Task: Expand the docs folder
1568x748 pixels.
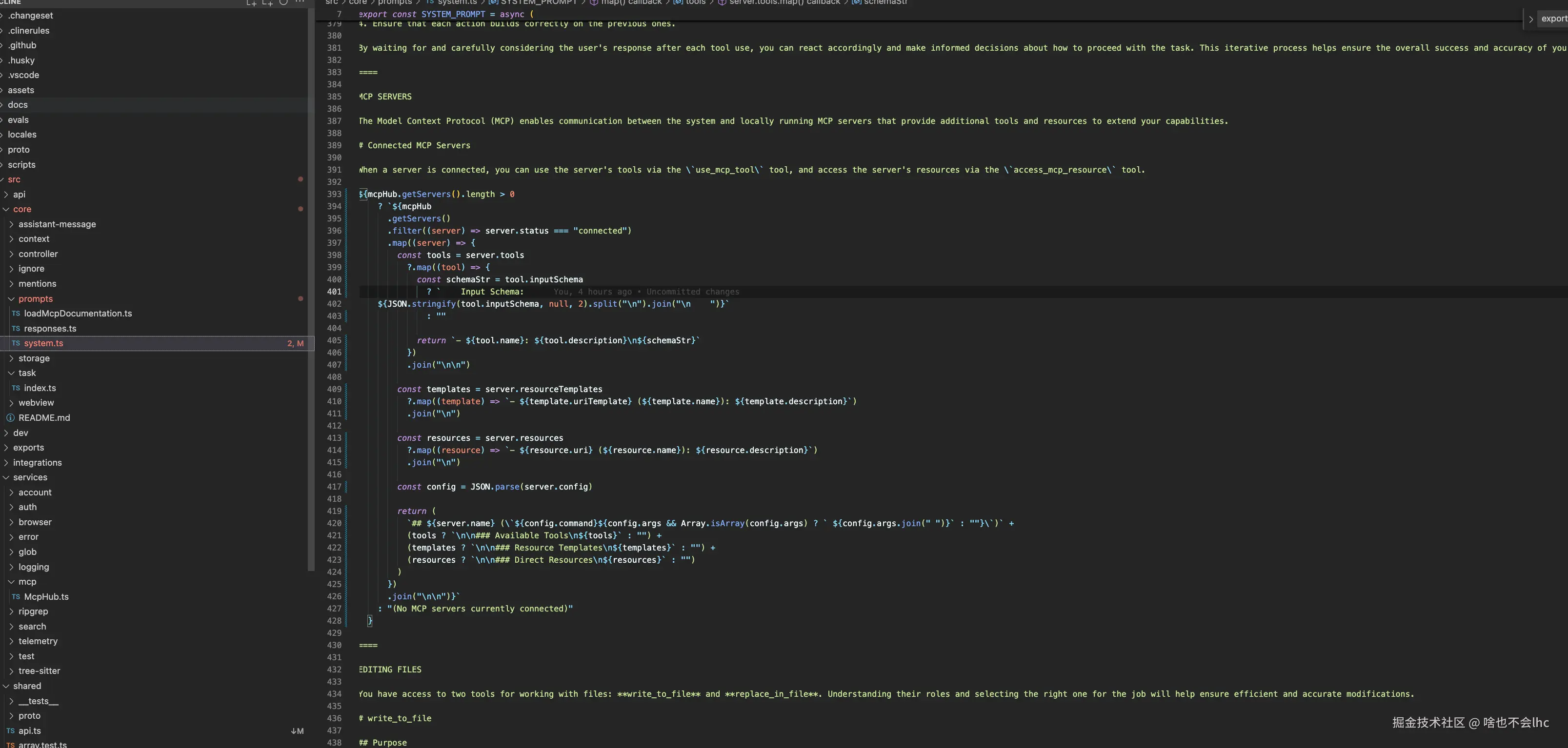Action: (18, 105)
